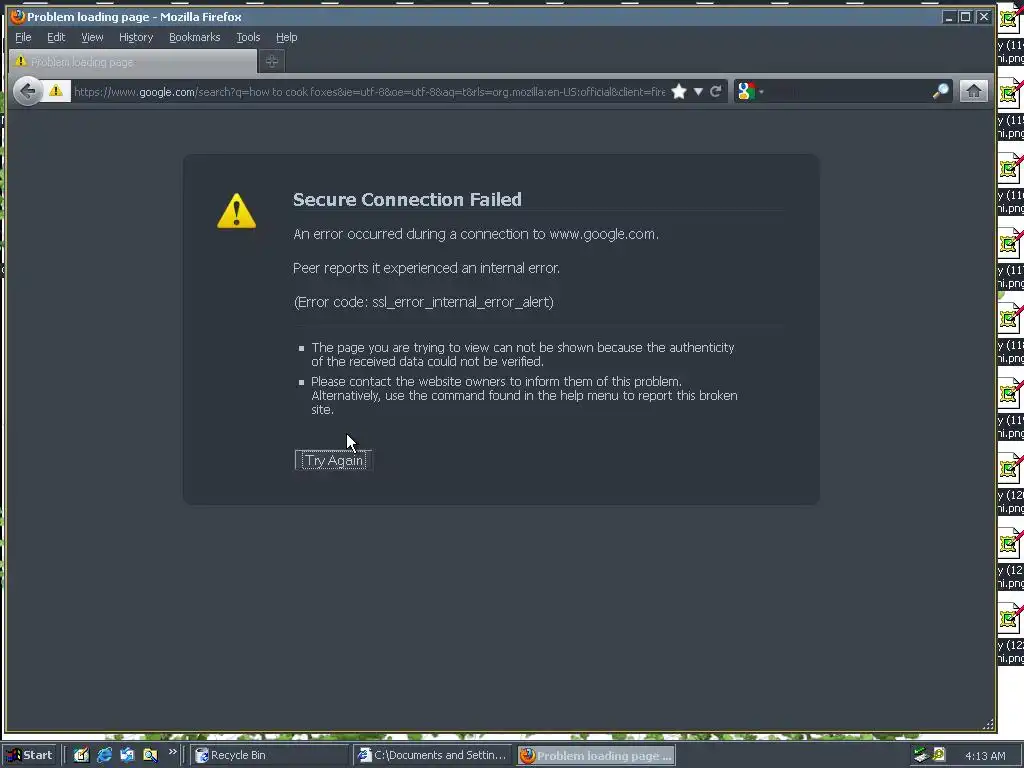Image resolution: width=1024 pixels, height=768 pixels.
Task: Click the Start button
Action: 31,755
